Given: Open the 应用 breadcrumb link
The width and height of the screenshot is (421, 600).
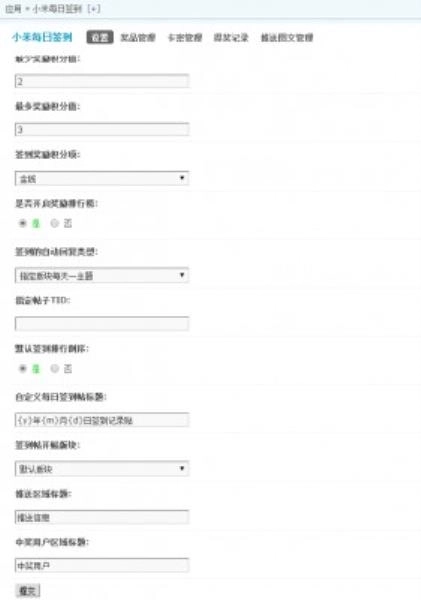Looking at the screenshot, I should pos(13,9).
